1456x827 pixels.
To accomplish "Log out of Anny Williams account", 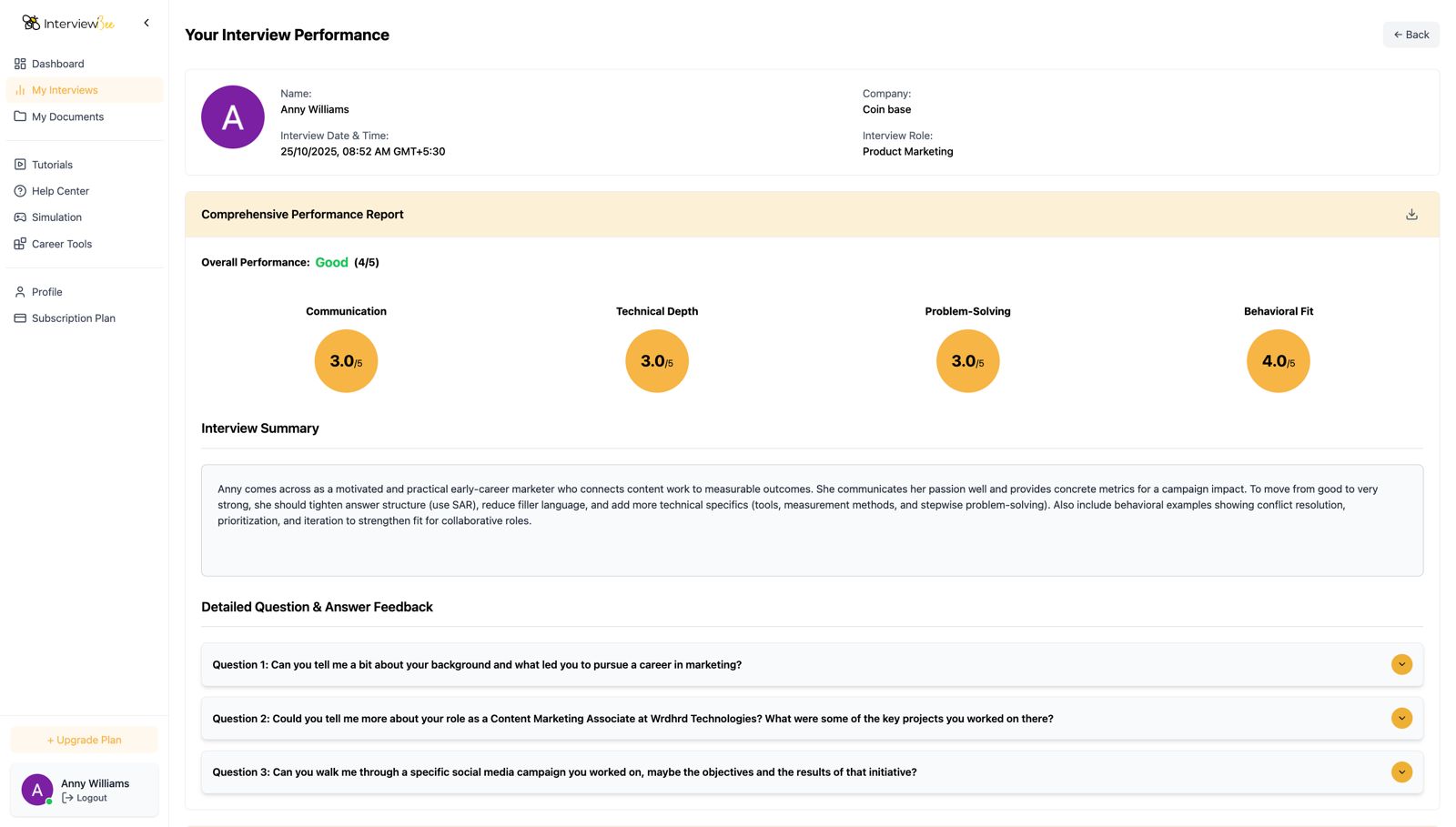I will click(86, 798).
